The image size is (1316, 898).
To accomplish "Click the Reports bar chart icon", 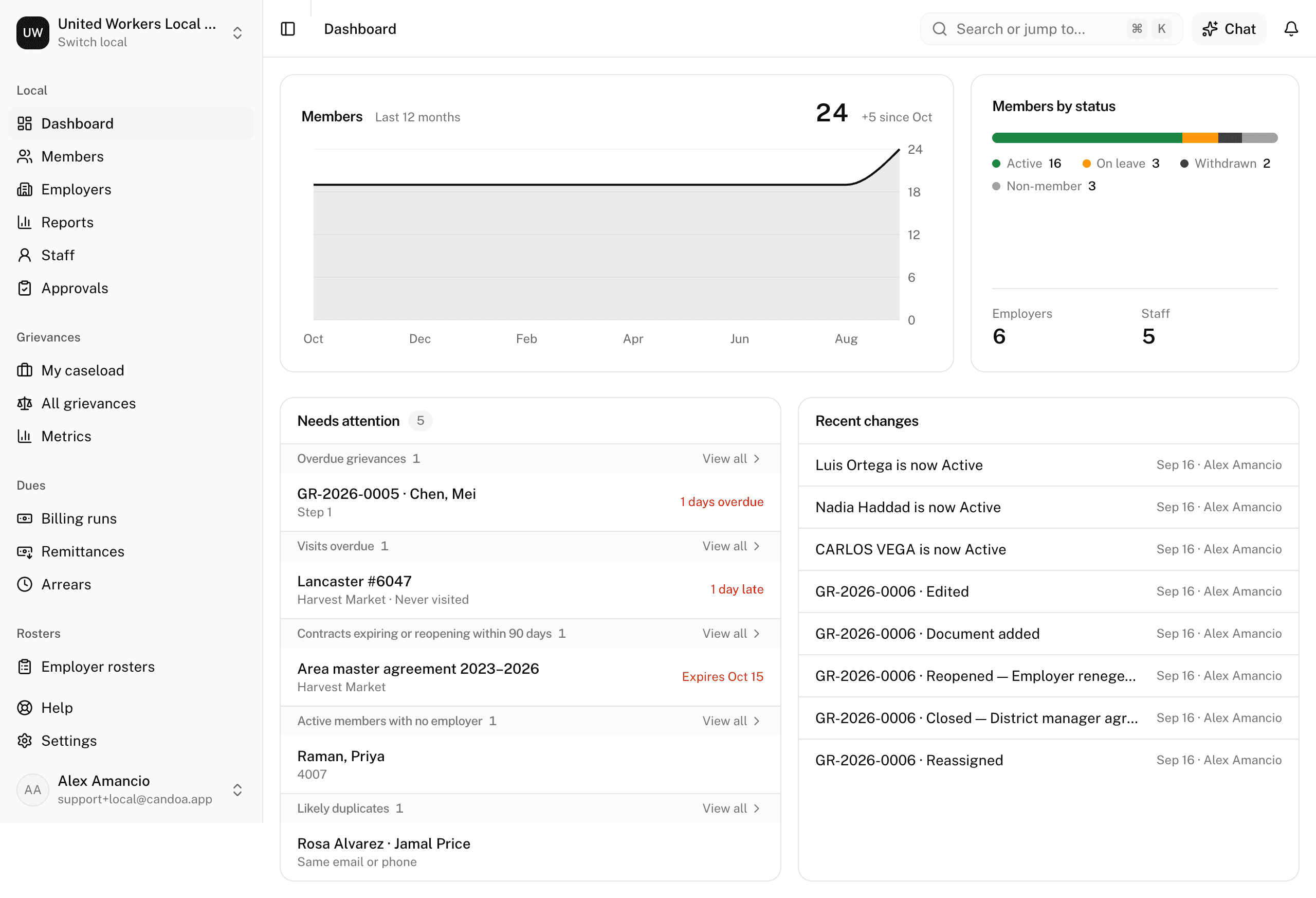I will click(24, 222).
